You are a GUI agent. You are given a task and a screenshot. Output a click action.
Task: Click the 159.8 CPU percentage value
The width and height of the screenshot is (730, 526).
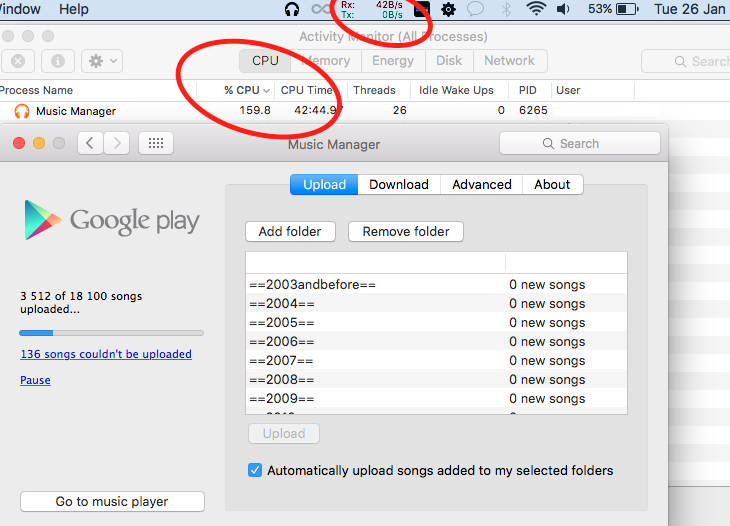click(255, 110)
